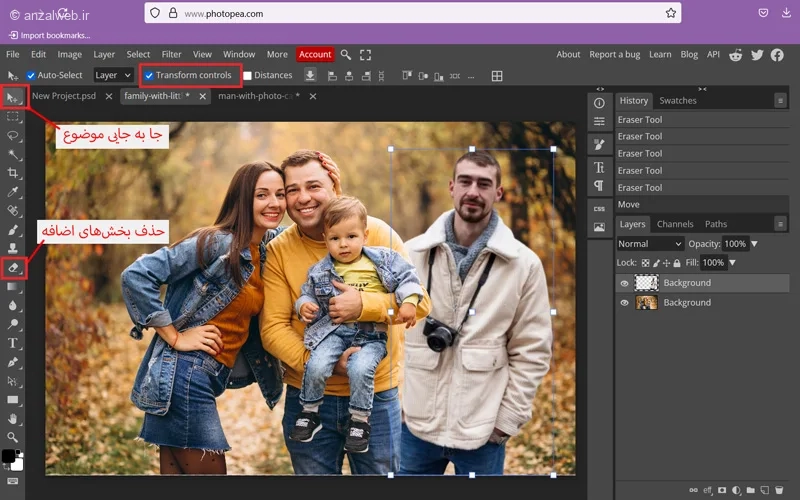Select the Eraser tool
800x500 pixels.
[x=13, y=267]
